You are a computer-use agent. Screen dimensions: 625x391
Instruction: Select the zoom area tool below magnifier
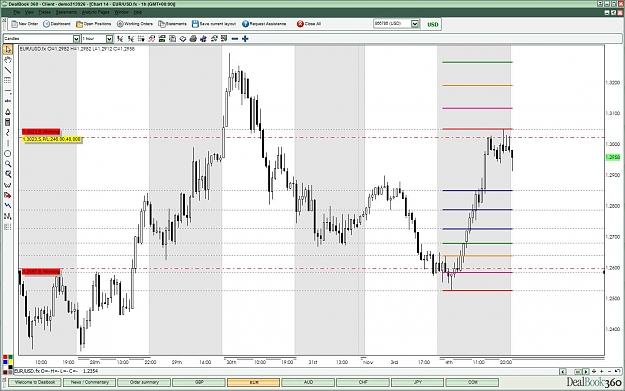[x=8, y=174]
